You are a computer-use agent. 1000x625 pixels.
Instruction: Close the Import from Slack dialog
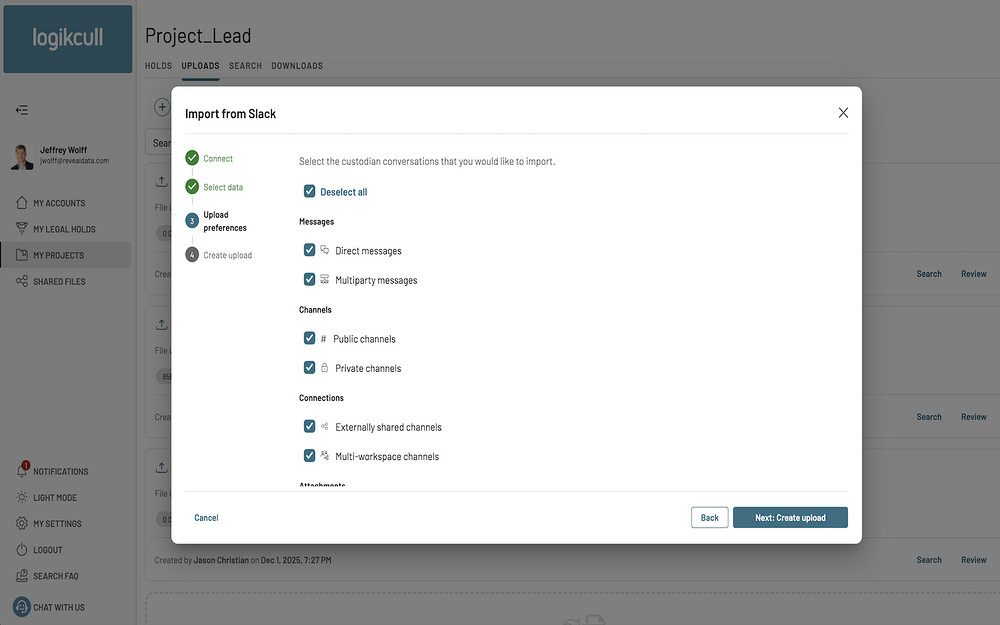pos(843,113)
